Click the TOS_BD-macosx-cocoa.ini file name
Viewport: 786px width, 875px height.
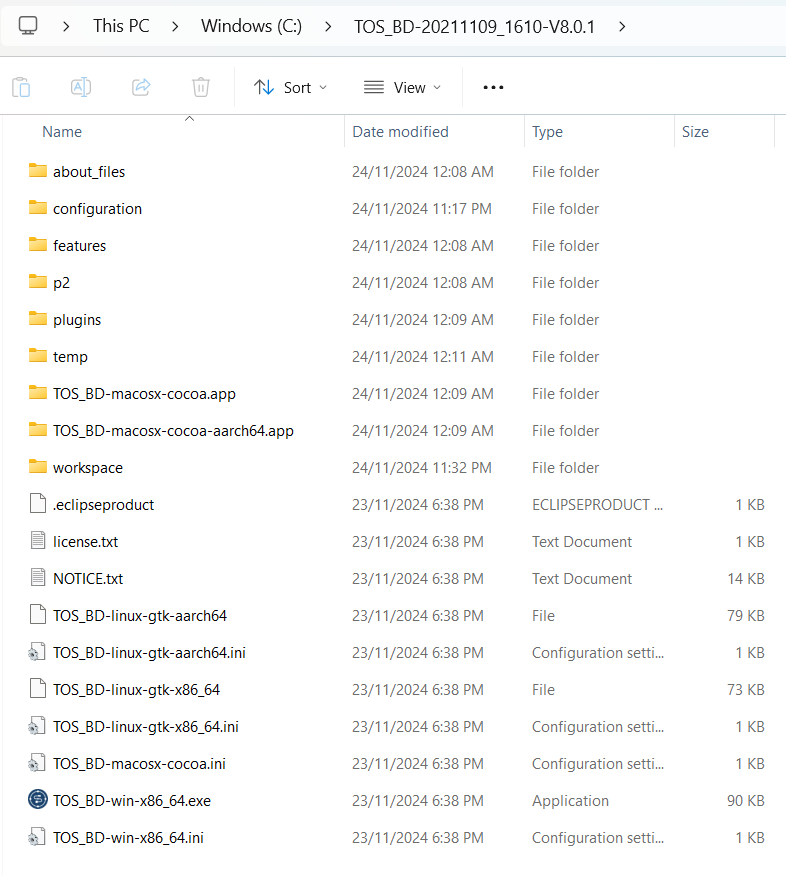pyautogui.click(x=139, y=764)
